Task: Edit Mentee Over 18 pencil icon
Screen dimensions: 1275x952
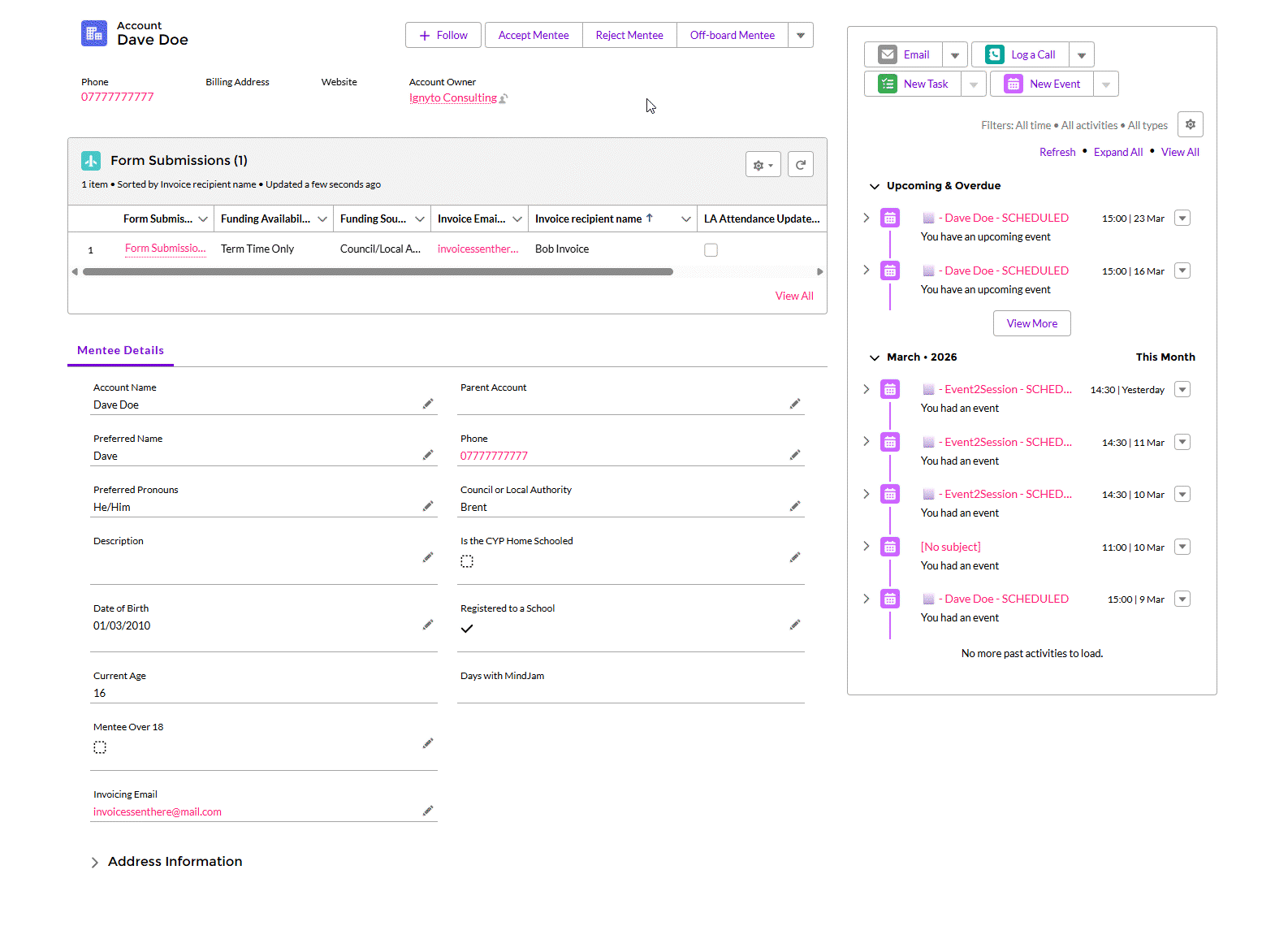Action: (x=428, y=743)
